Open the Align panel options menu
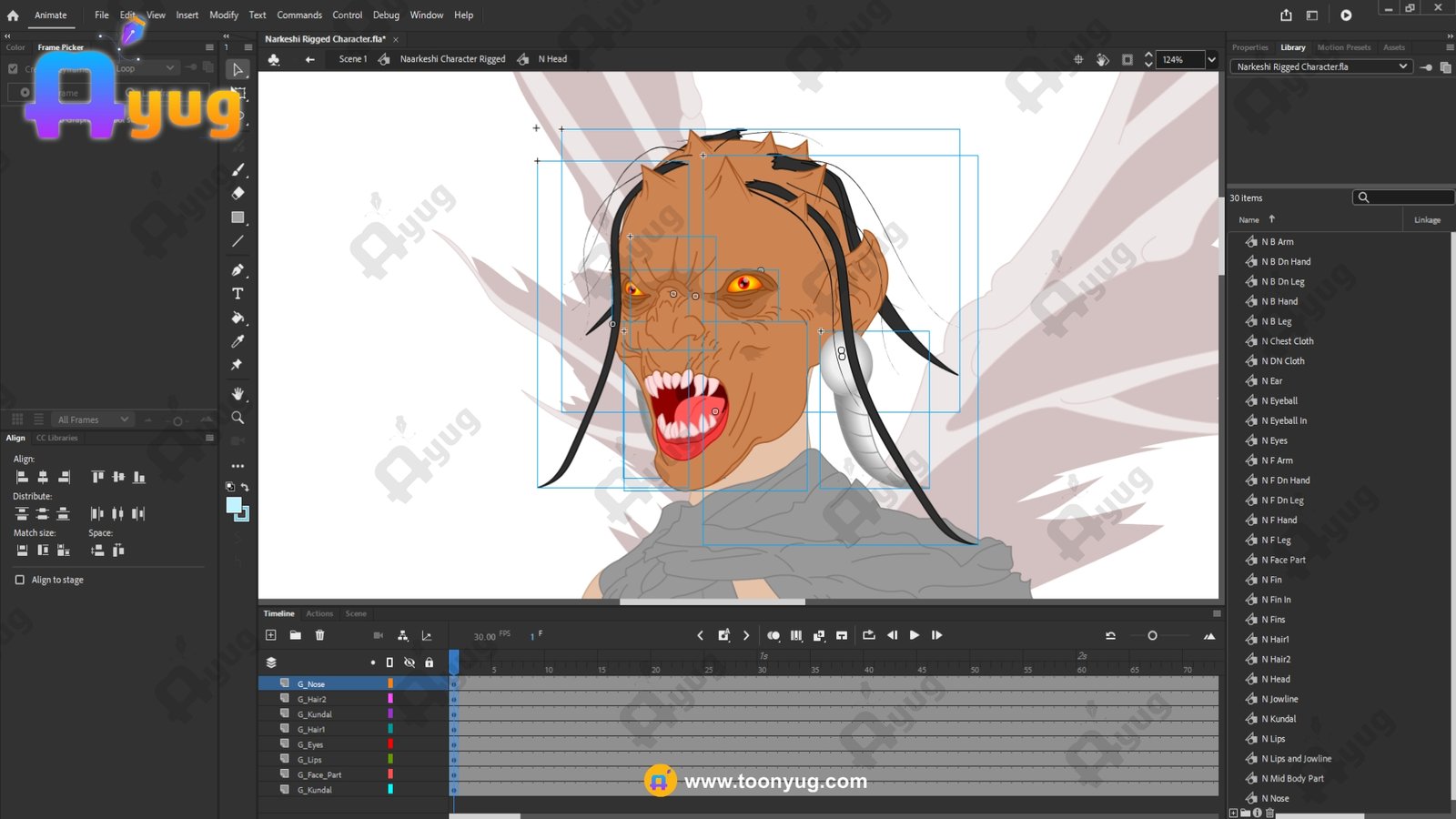 (209, 438)
